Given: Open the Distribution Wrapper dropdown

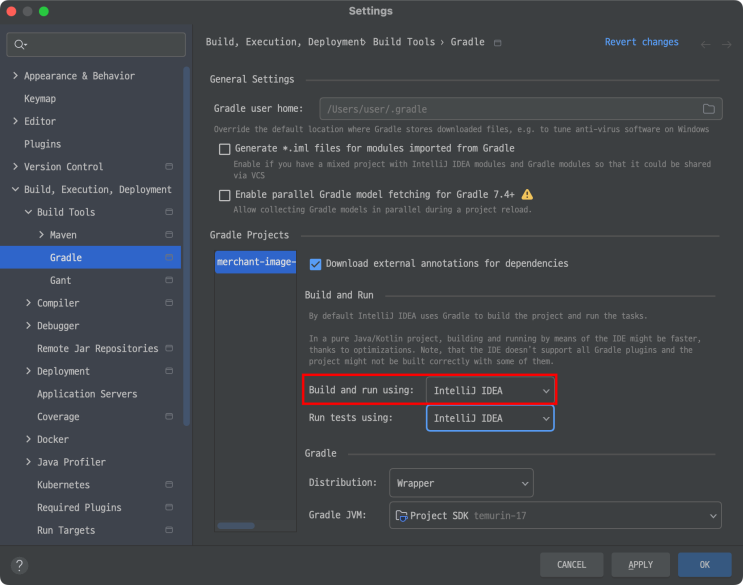Looking at the screenshot, I should point(461,483).
